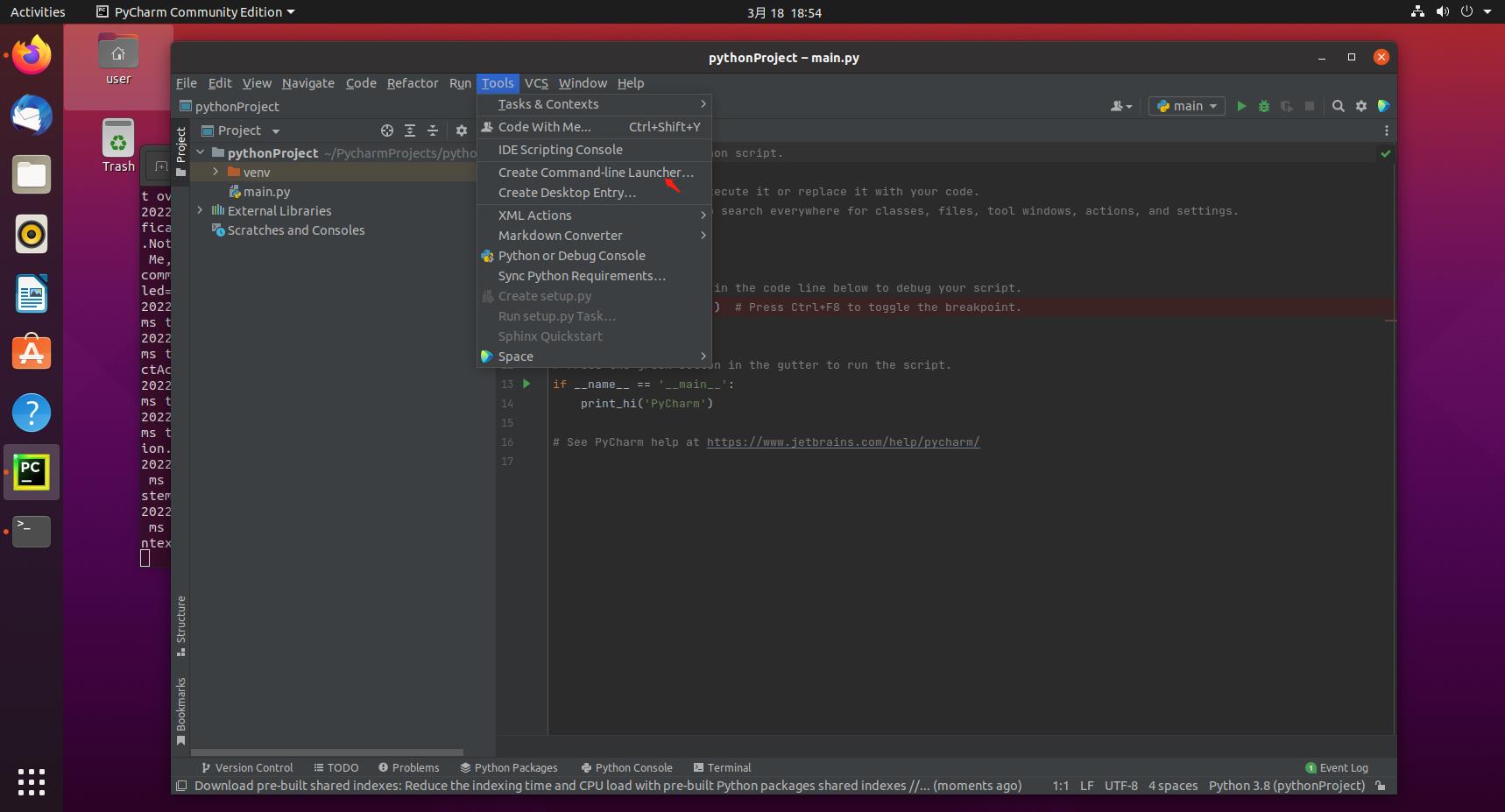Open Terminal tool window
The height and width of the screenshot is (812, 1505).
[x=722, y=767]
